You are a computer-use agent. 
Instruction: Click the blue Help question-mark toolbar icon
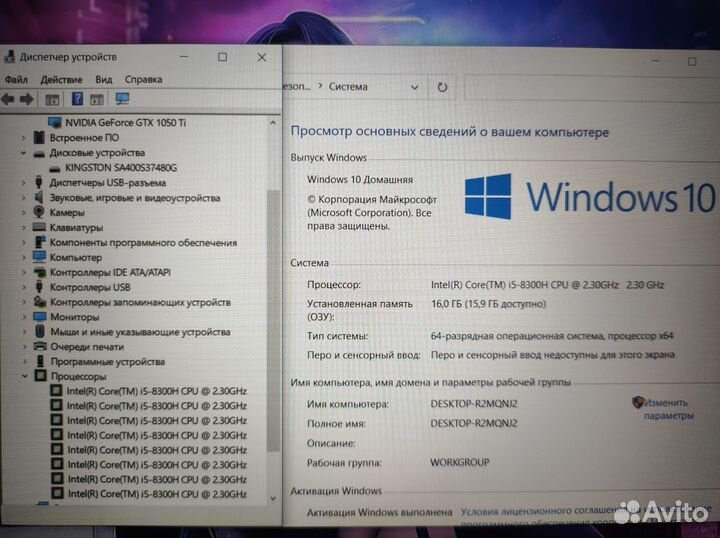coord(77,99)
